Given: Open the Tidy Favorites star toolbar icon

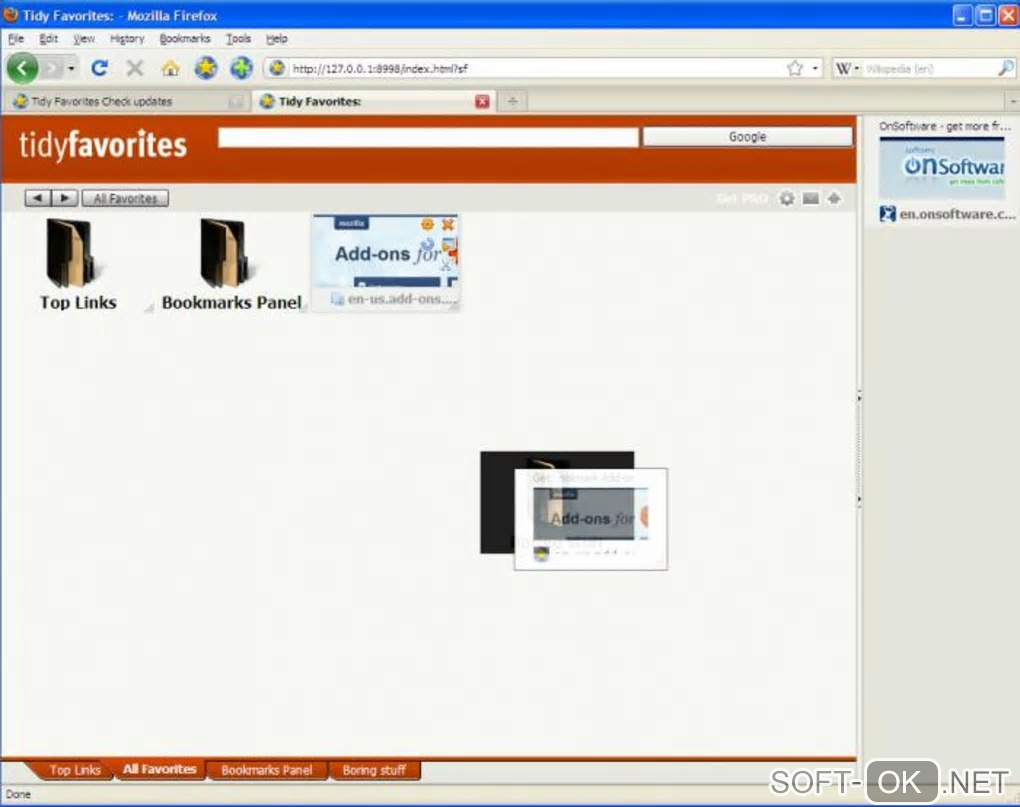Looking at the screenshot, I should [206, 68].
